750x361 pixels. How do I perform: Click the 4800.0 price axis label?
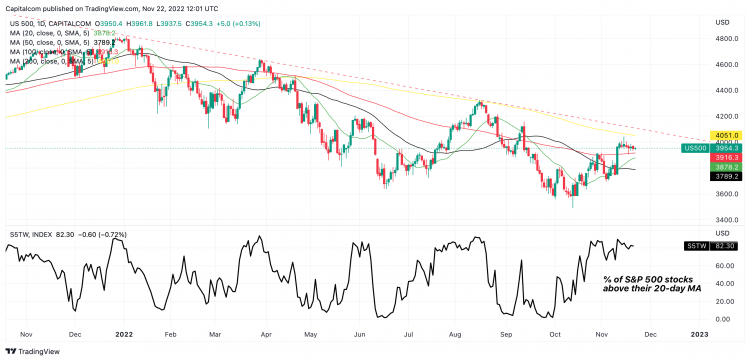click(726, 38)
